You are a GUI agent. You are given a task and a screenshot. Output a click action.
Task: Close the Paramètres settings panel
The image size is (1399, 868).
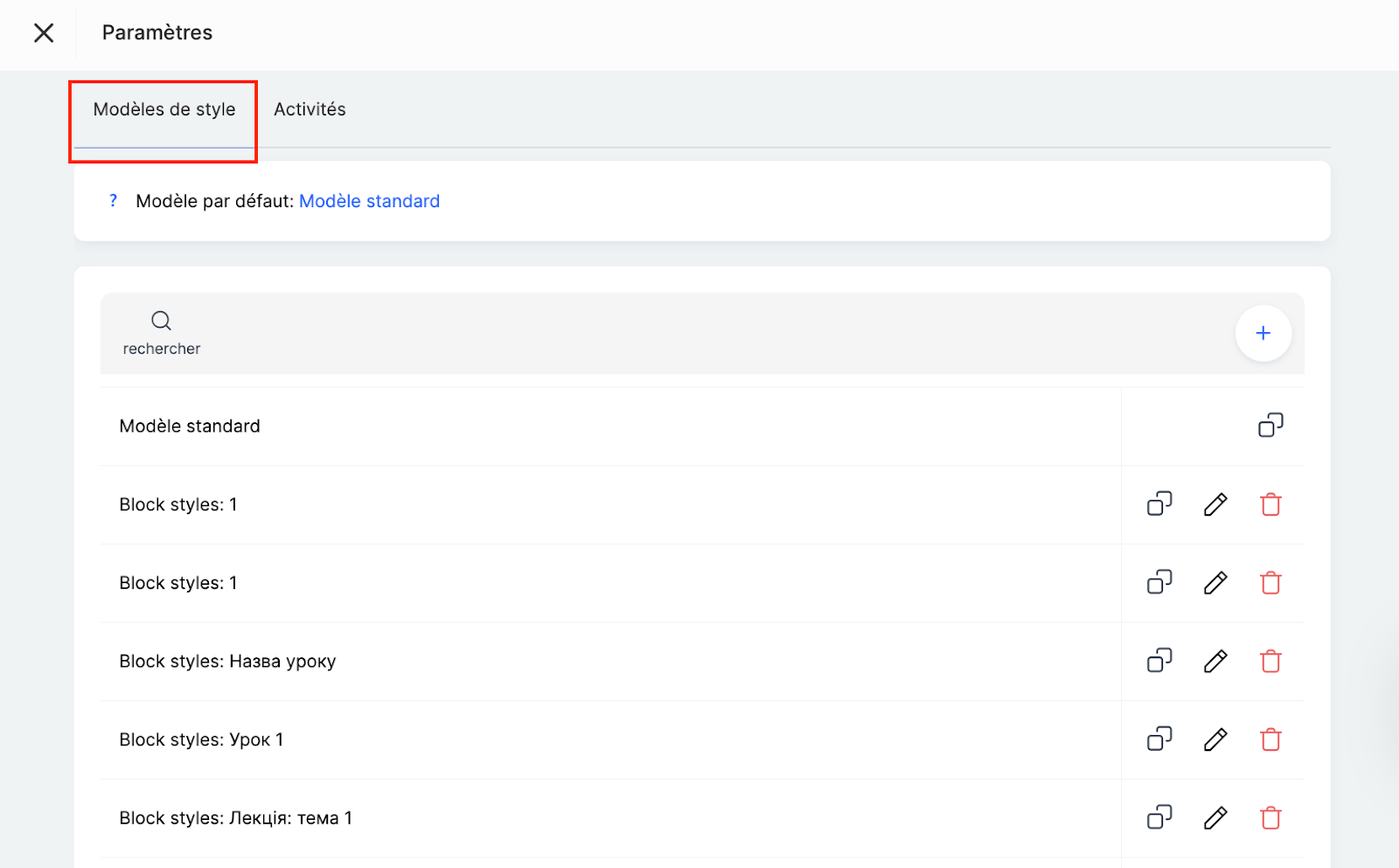point(44,33)
